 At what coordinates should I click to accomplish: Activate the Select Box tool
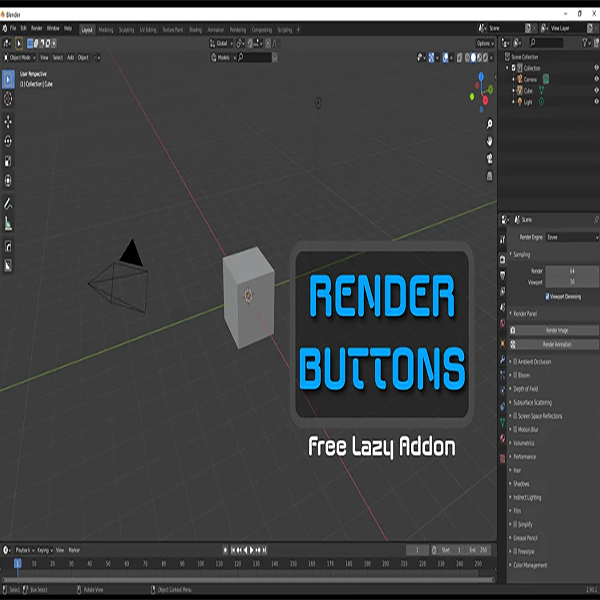click(x=8, y=79)
